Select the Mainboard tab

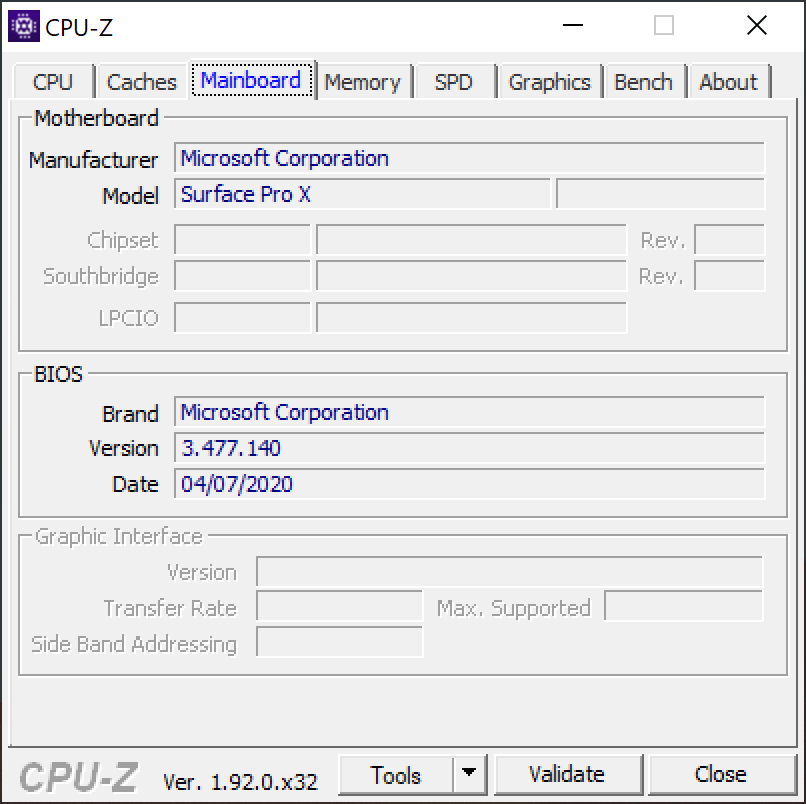[x=251, y=80]
